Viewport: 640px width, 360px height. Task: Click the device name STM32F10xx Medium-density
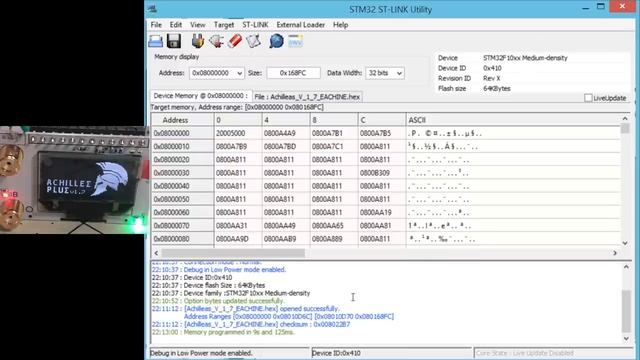(525, 58)
